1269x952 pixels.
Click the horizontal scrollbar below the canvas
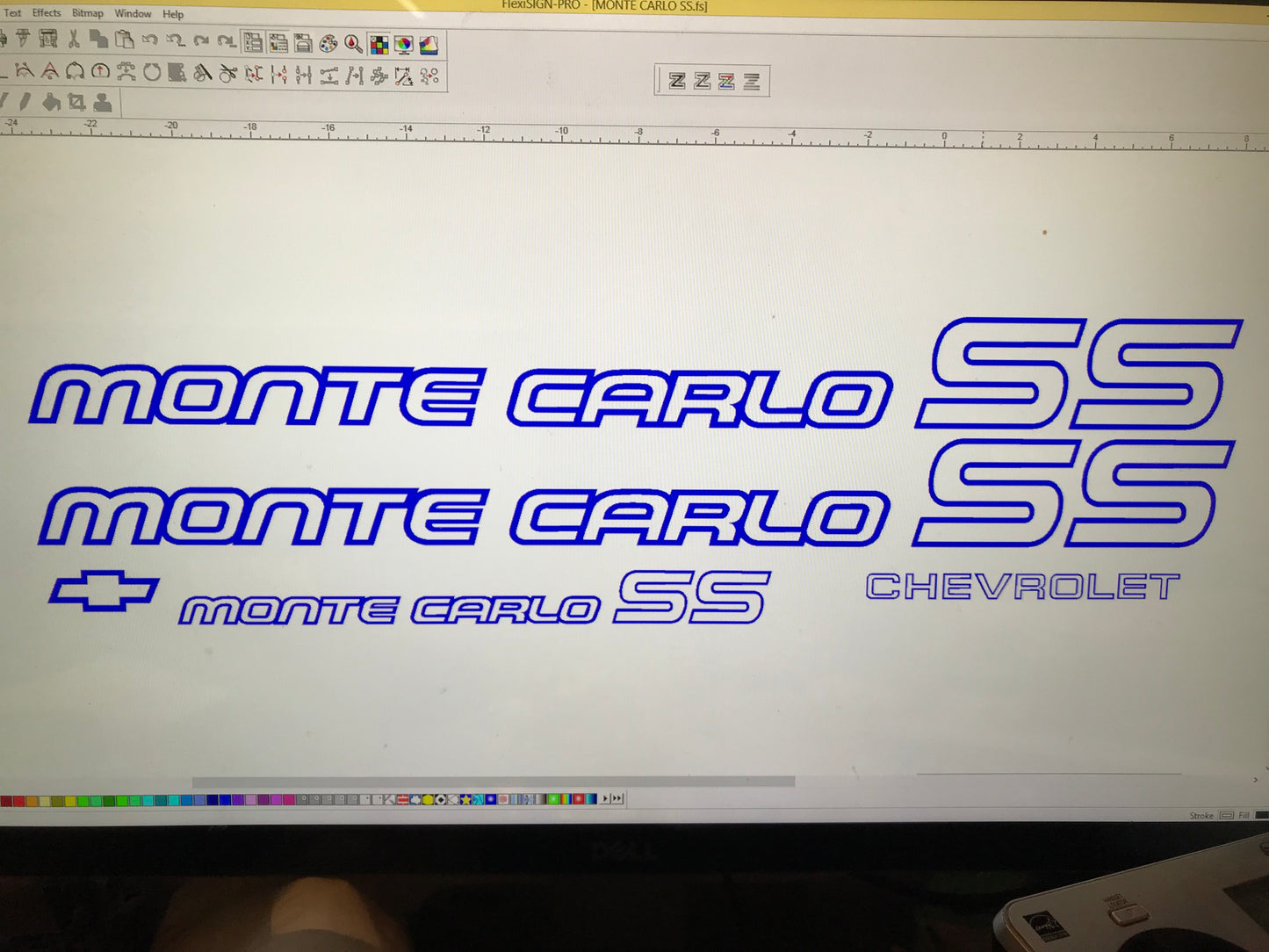point(492,782)
